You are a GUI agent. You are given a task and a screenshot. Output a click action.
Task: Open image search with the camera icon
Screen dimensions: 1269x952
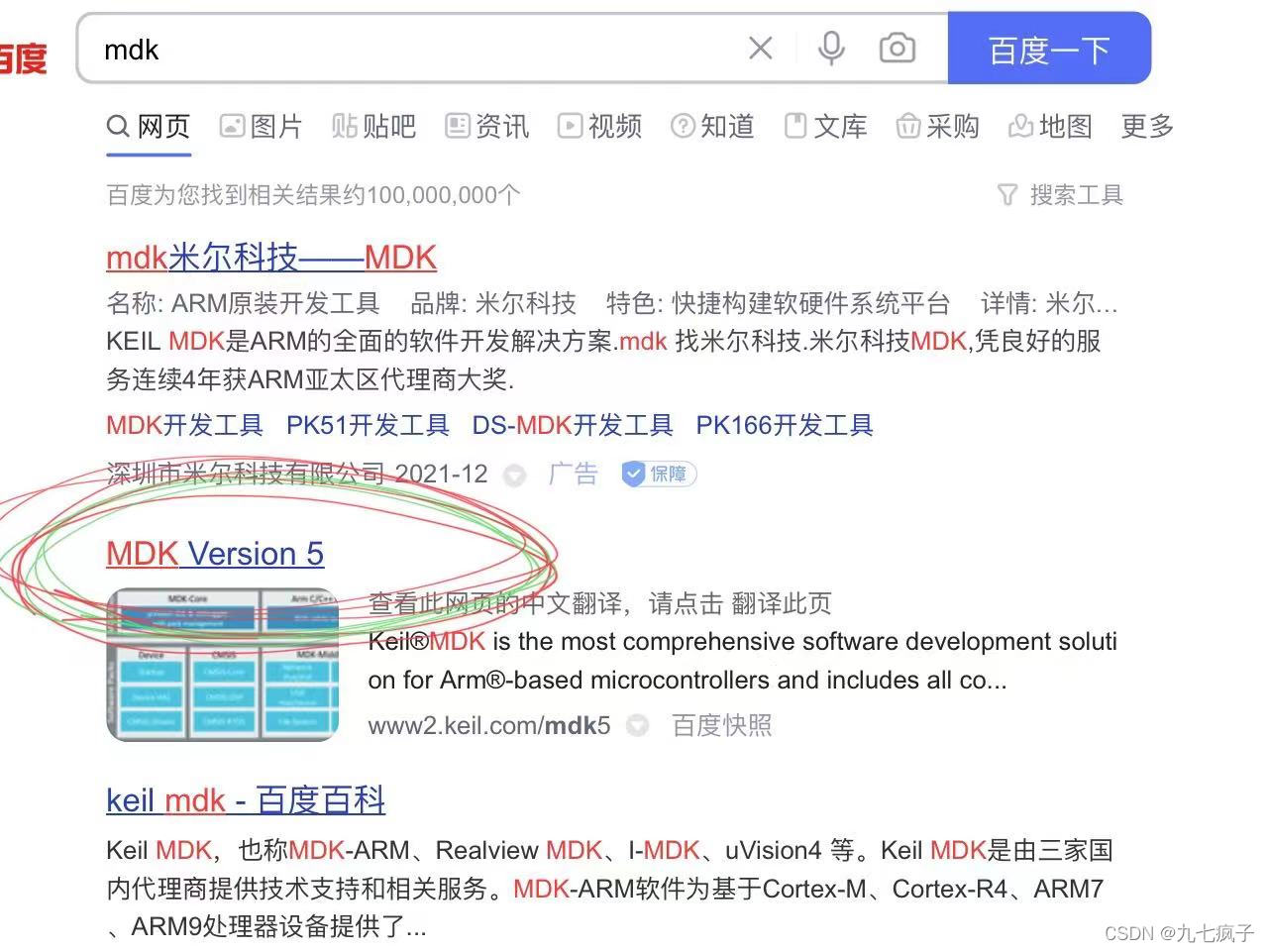pos(898,49)
